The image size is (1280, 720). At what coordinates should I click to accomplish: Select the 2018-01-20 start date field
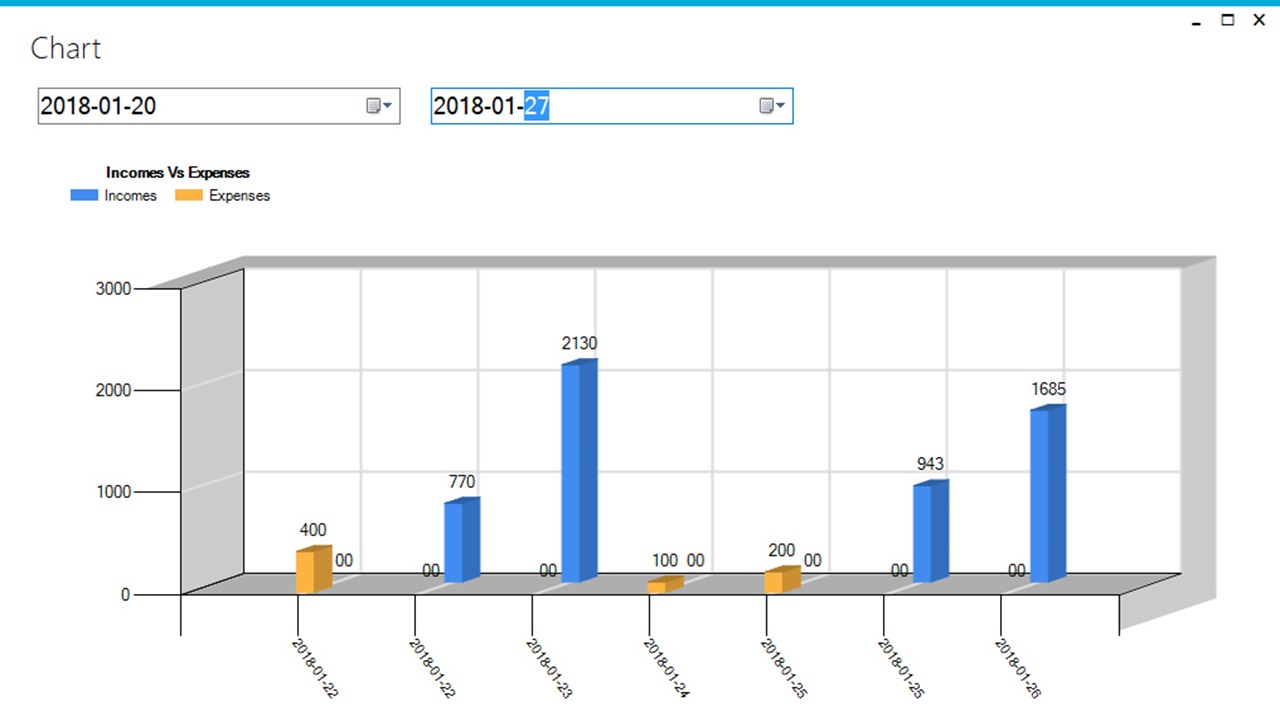(x=150, y=105)
